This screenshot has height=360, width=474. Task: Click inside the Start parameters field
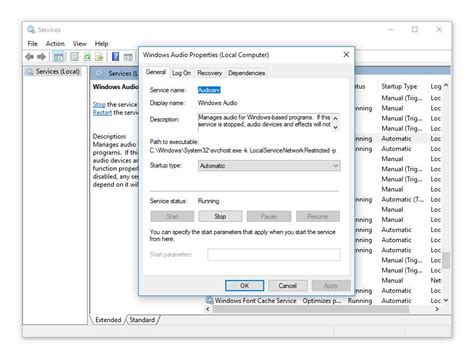[x=274, y=254]
